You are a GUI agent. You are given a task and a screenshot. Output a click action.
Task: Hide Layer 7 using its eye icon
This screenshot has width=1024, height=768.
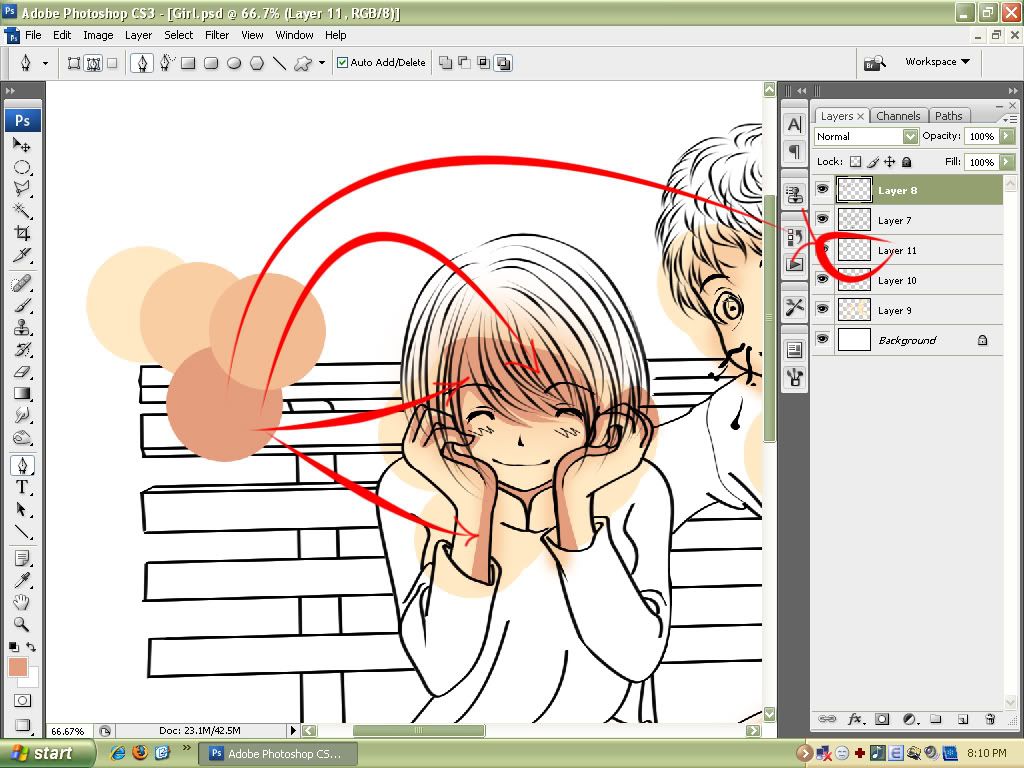[823, 220]
